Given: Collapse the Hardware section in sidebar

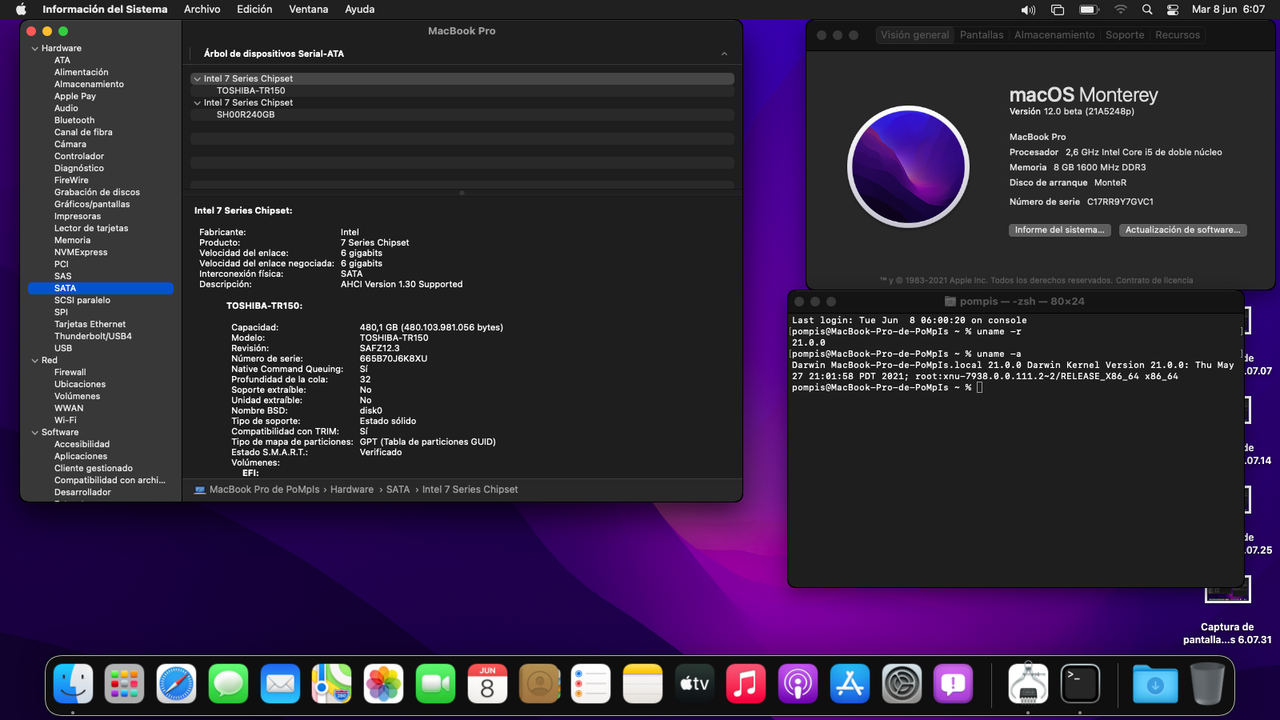Looking at the screenshot, I should point(35,48).
